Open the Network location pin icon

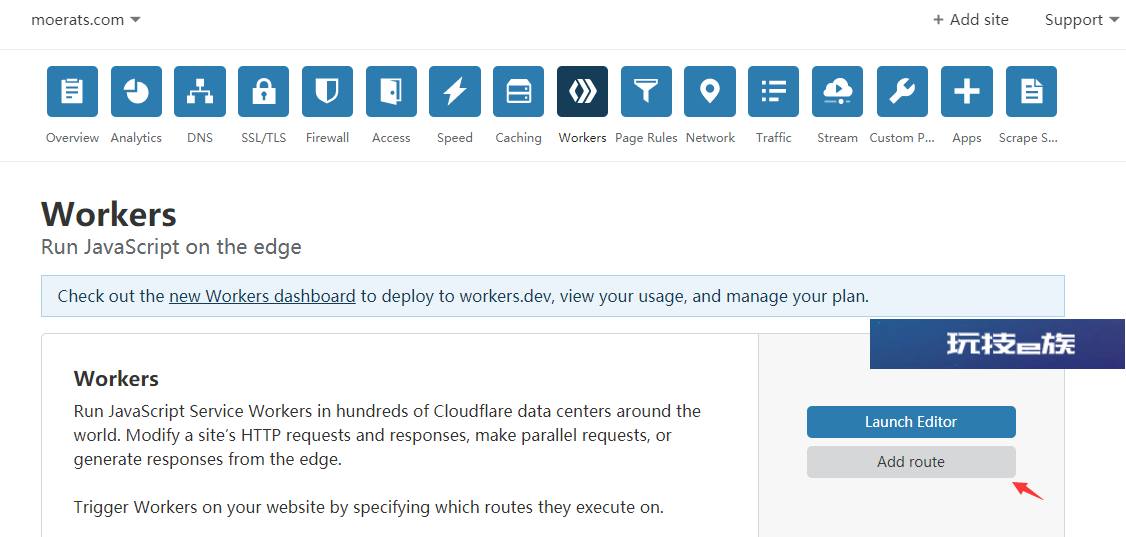pos(710,91)
